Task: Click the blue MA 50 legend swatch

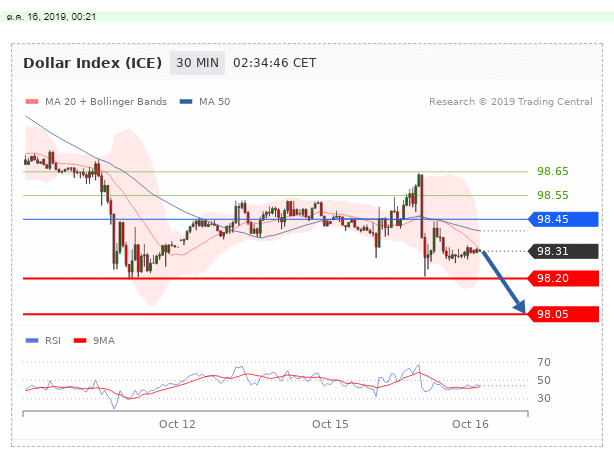Action: [186, 102]
